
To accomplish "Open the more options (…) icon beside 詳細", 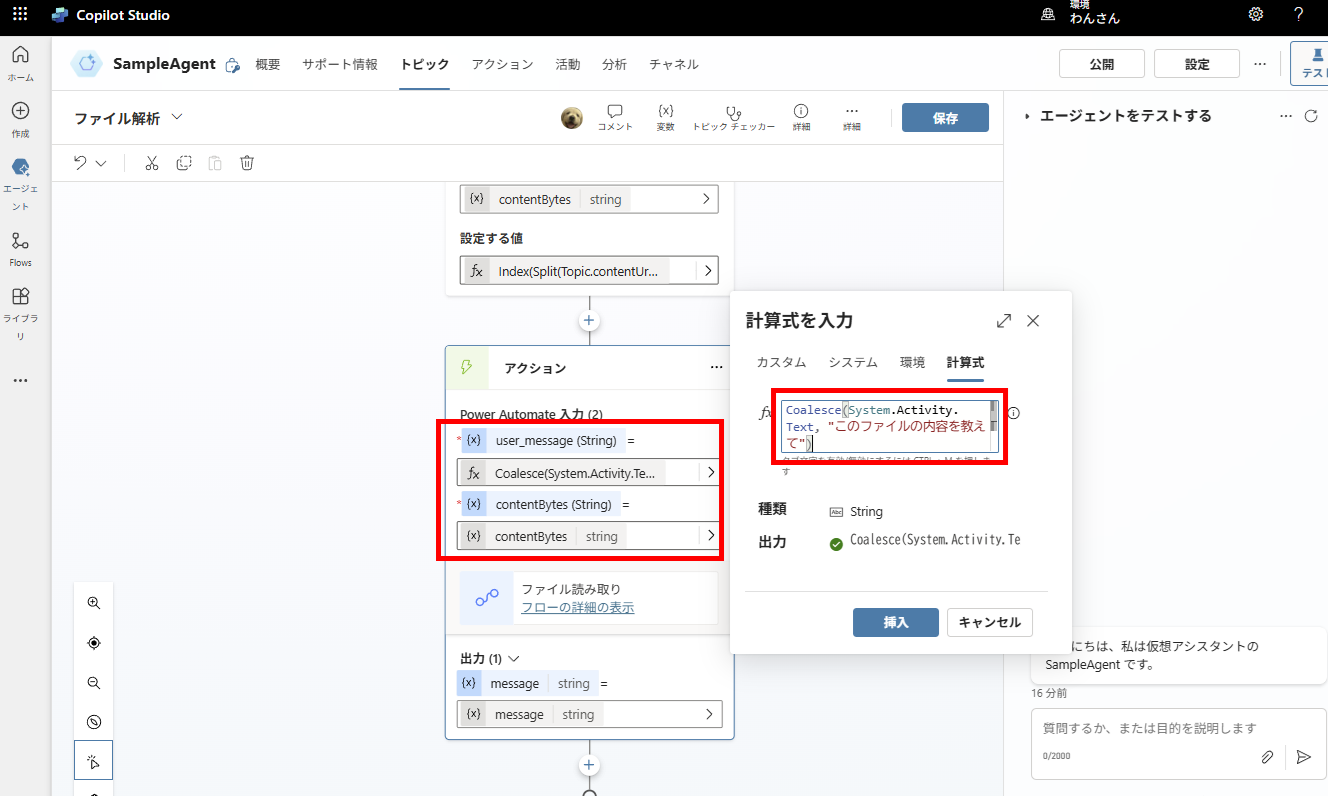I will 851,117.
